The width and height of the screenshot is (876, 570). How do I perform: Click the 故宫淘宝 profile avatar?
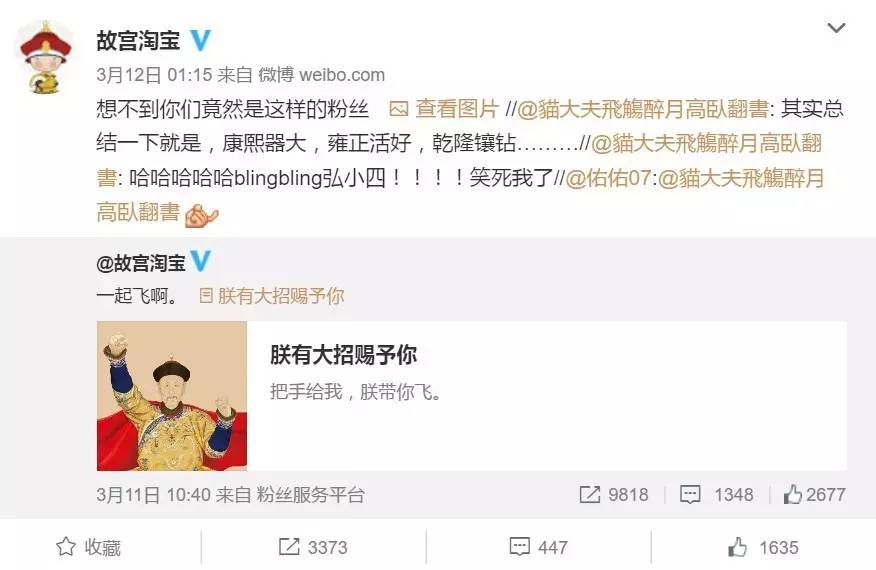tap(45, 56)
